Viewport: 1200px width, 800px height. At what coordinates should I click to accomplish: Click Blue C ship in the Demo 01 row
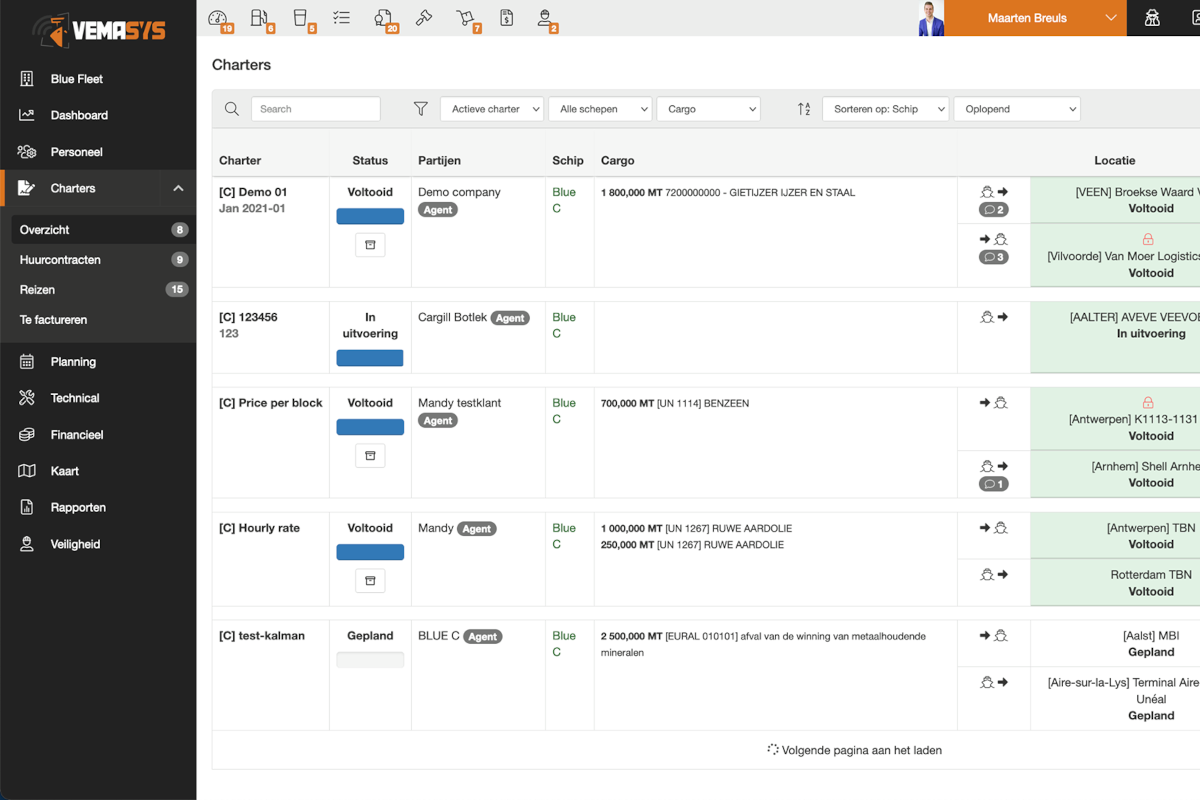[564, 200]
